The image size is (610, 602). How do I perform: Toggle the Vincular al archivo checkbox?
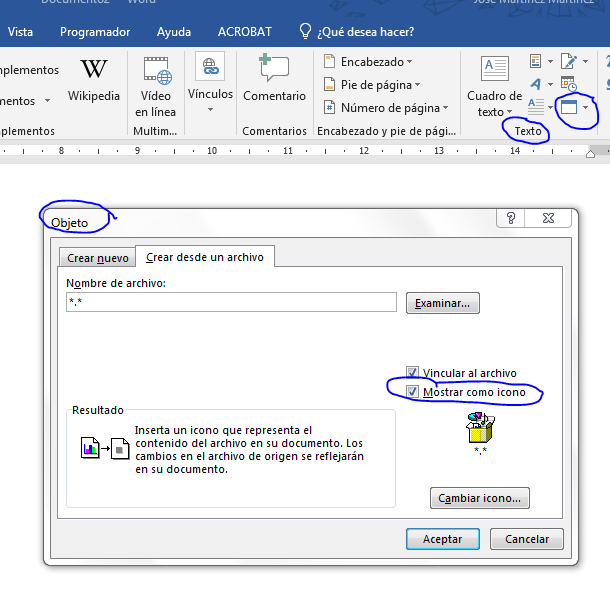412,372
